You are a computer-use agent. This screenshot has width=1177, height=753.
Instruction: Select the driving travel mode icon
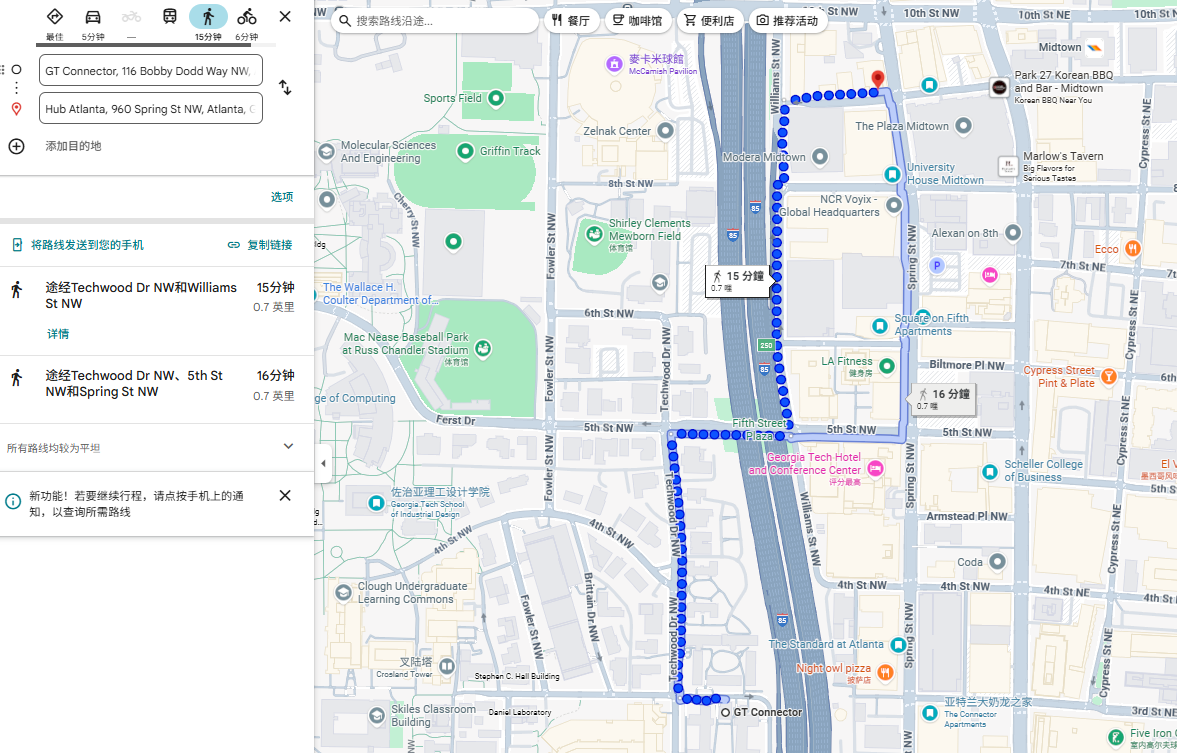(x=93, y=17)
